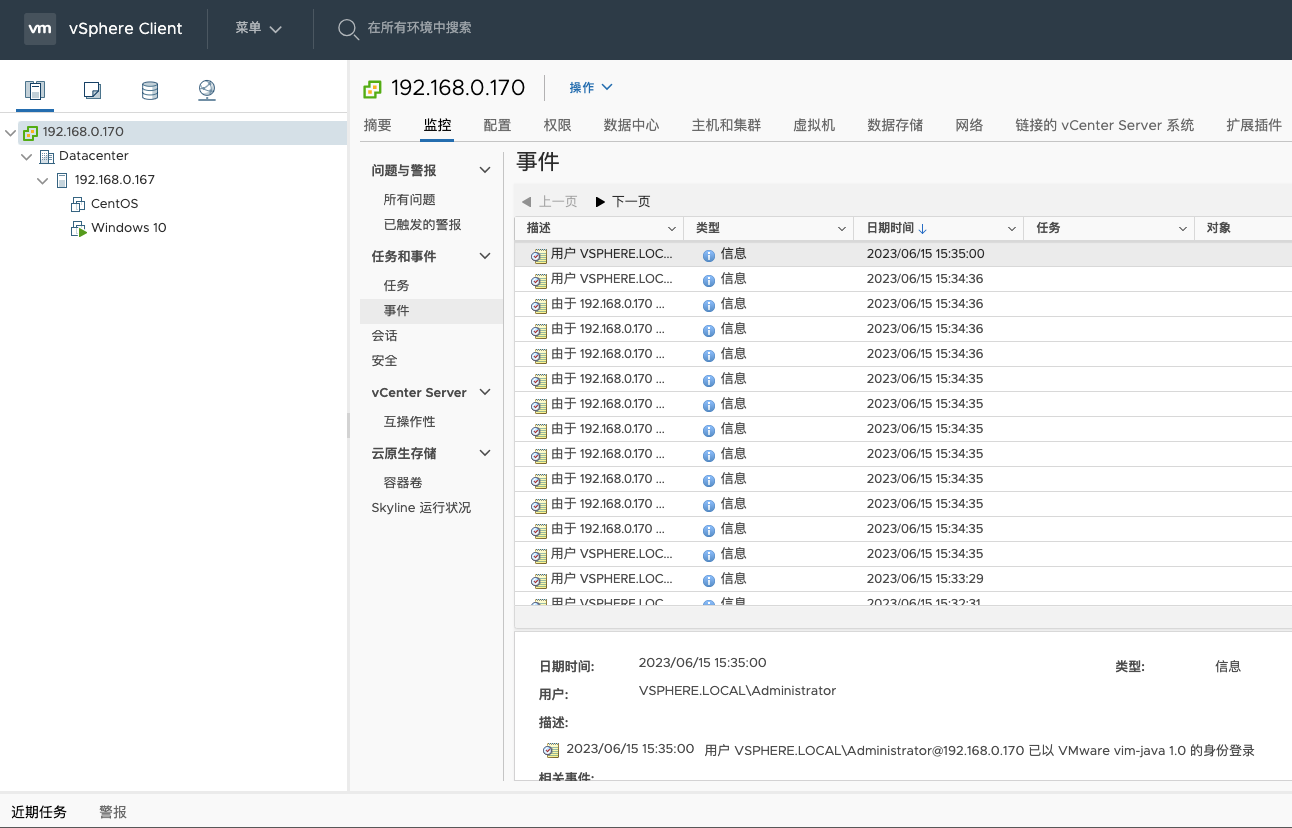The image size is (1292, 828).
Task: Collapse the 问题与警报 section
Action: point(485,171)
